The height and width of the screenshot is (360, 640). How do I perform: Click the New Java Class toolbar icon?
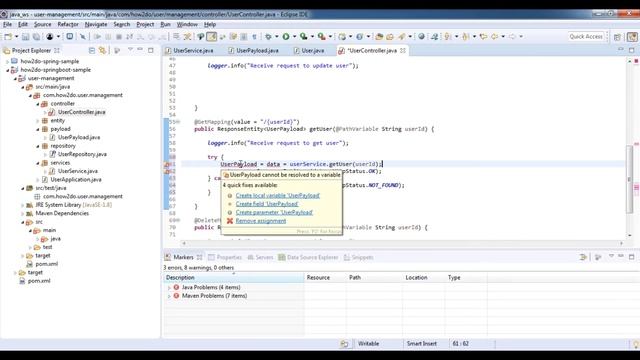(x=360, y=37)
